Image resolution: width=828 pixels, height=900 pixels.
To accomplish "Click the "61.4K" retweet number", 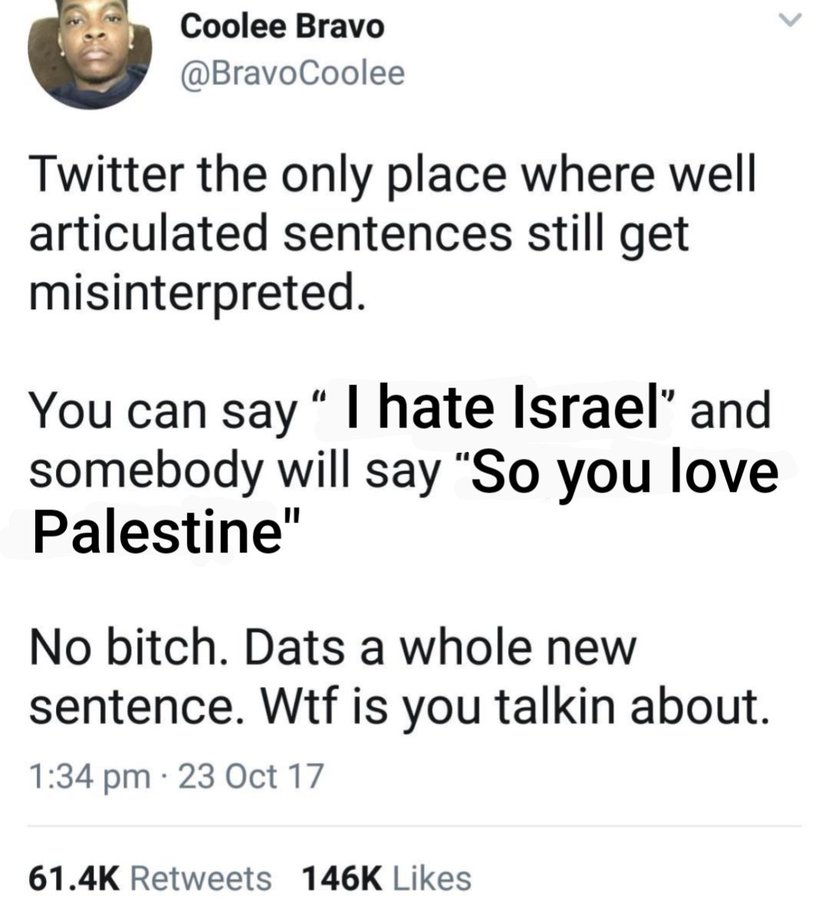I will [75, 878].
